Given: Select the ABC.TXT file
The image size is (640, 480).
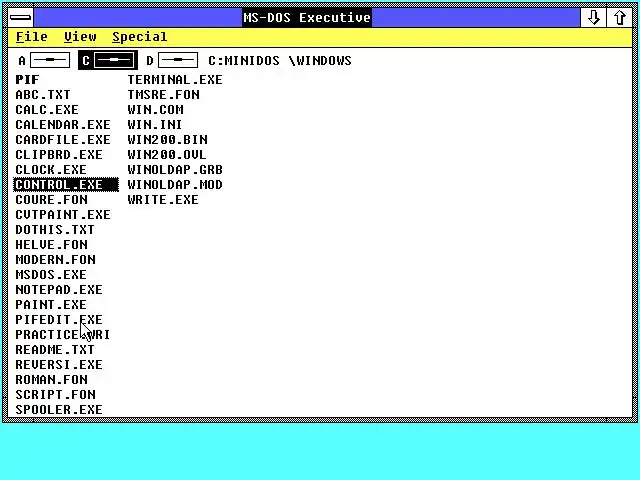Looking at the screenshot, I should pyautogui.click(x=43, y=95).
